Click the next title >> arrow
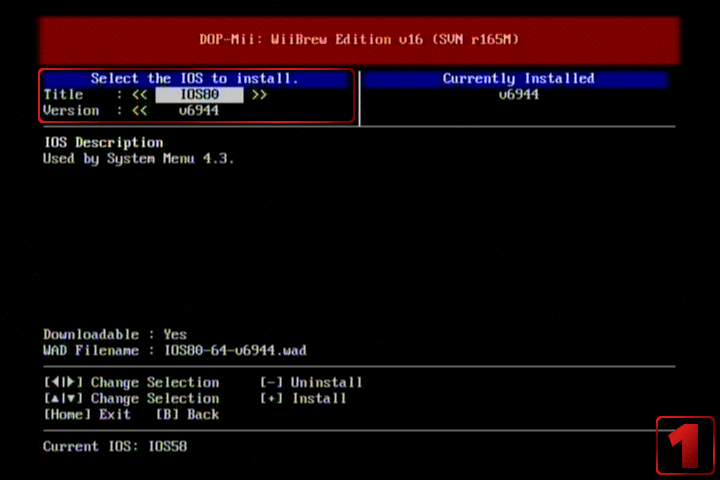 coord(259,95)
